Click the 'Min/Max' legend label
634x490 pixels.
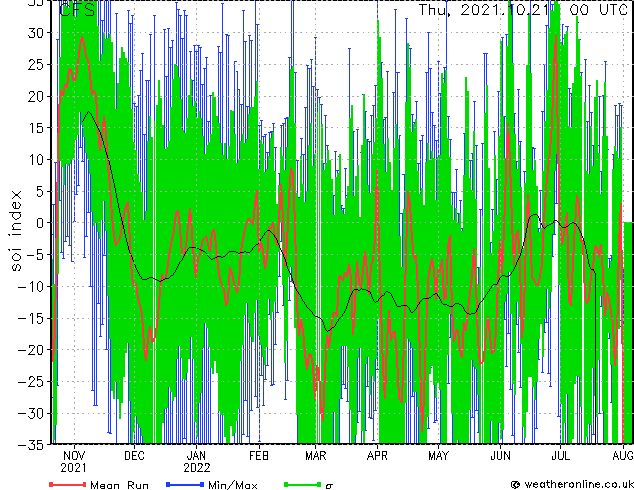233,485
